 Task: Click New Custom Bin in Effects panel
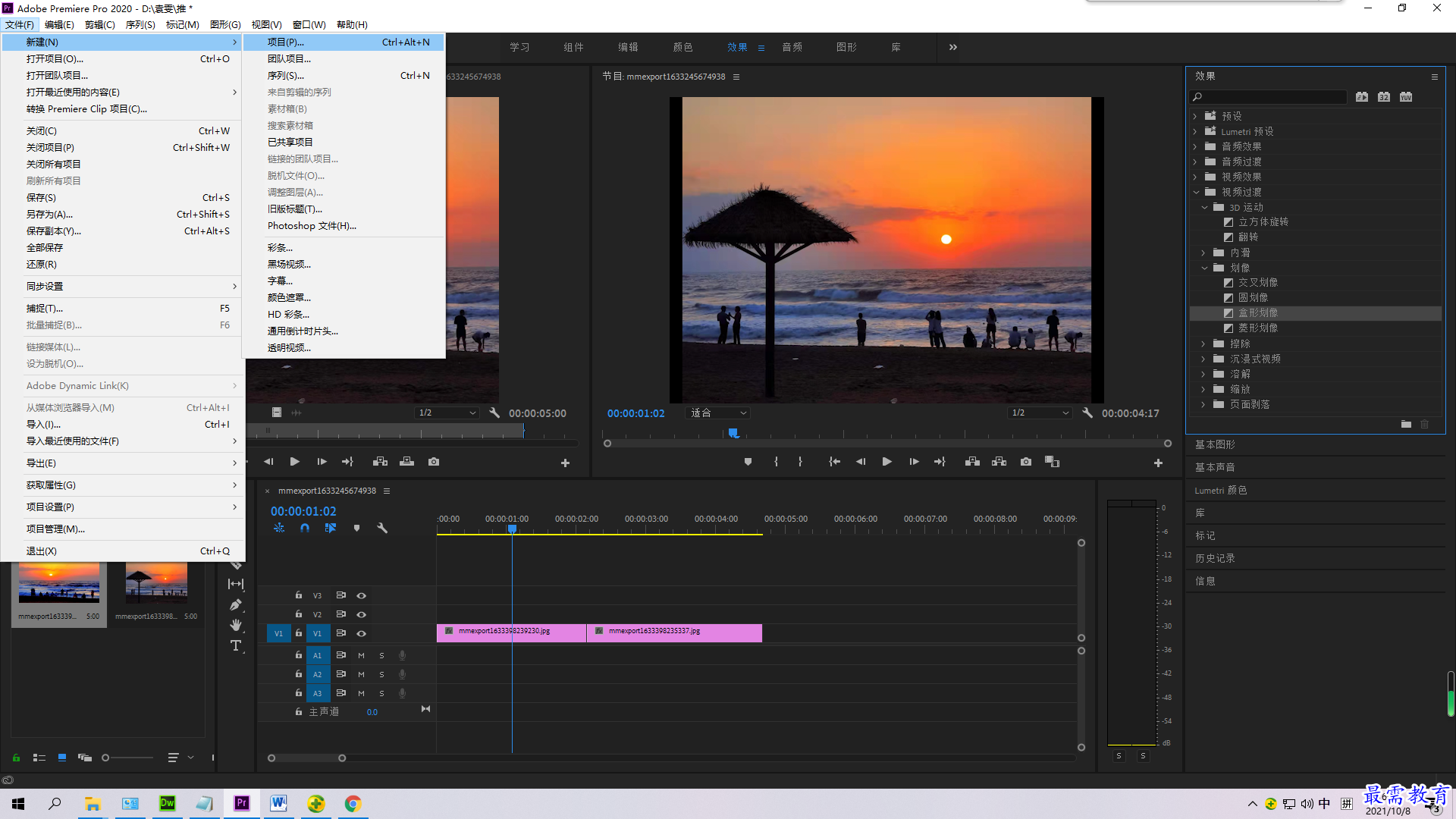pos(1406,424)
